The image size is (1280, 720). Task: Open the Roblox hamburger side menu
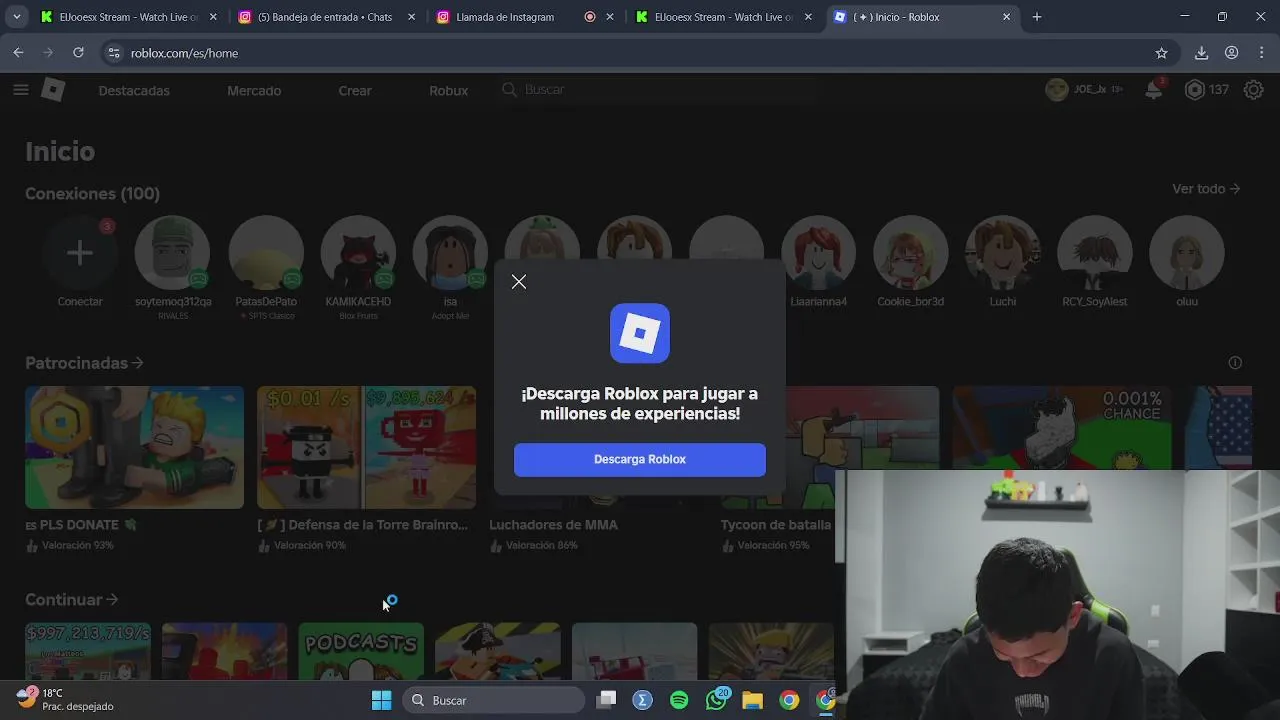click(x=20, y=90)
